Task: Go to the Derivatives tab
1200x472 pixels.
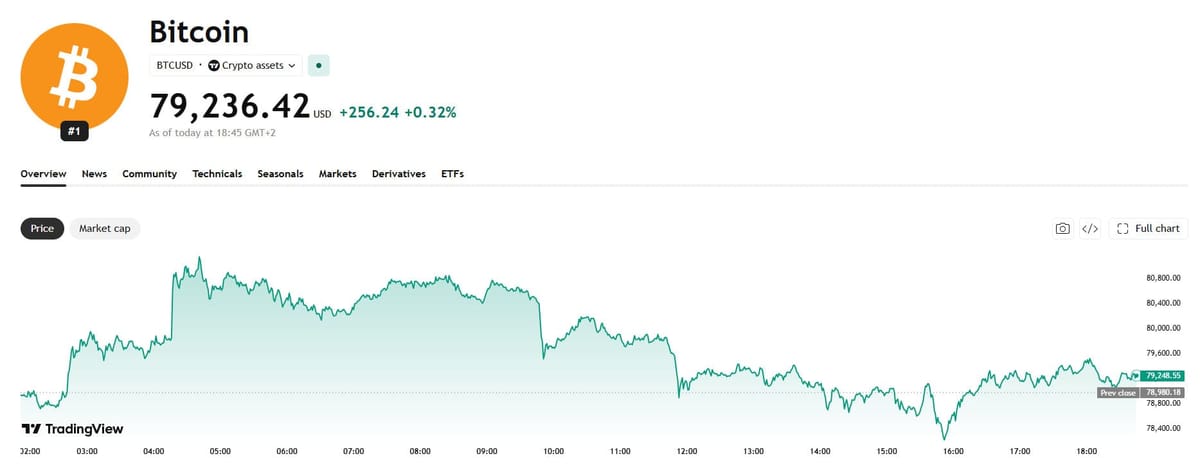Action: 399,174
